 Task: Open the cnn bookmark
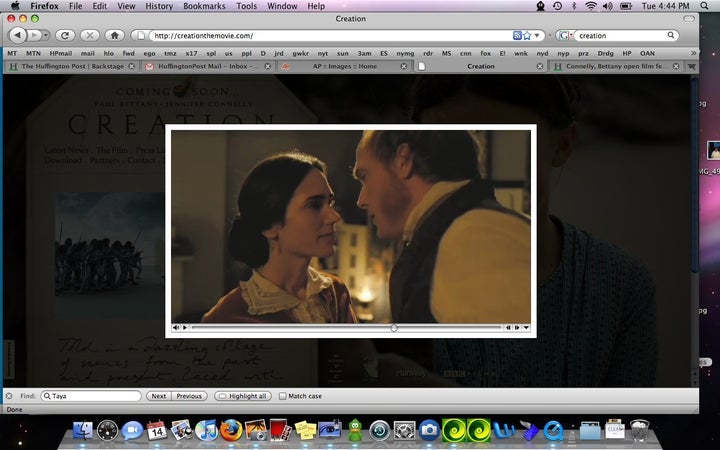[x=466, y=53]
